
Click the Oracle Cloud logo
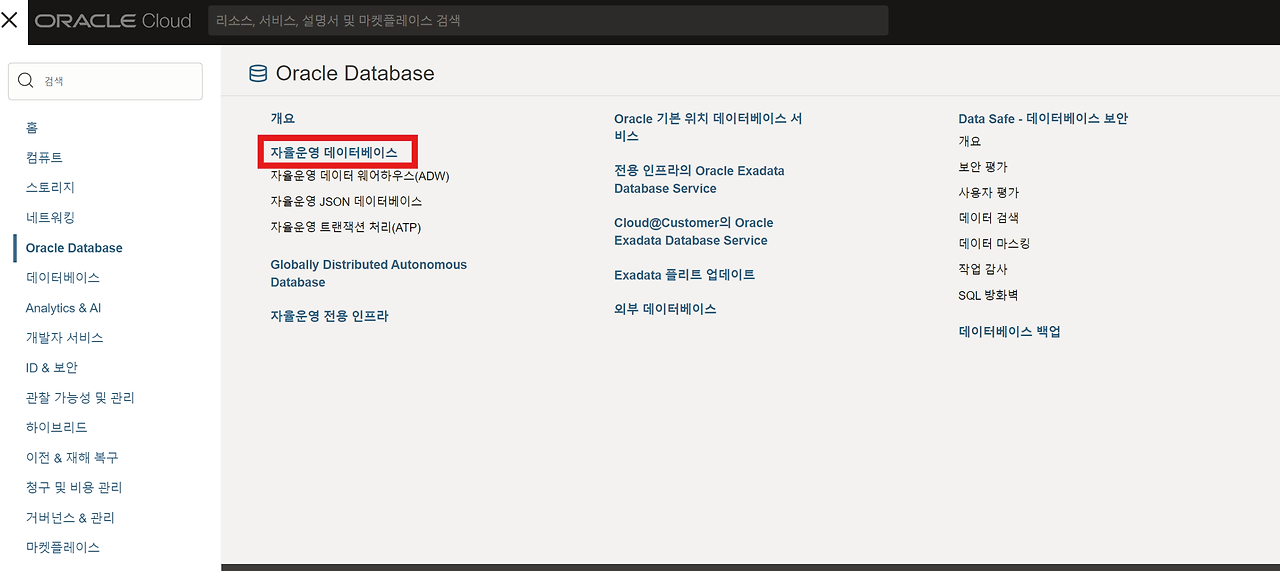tap(113, 21)
